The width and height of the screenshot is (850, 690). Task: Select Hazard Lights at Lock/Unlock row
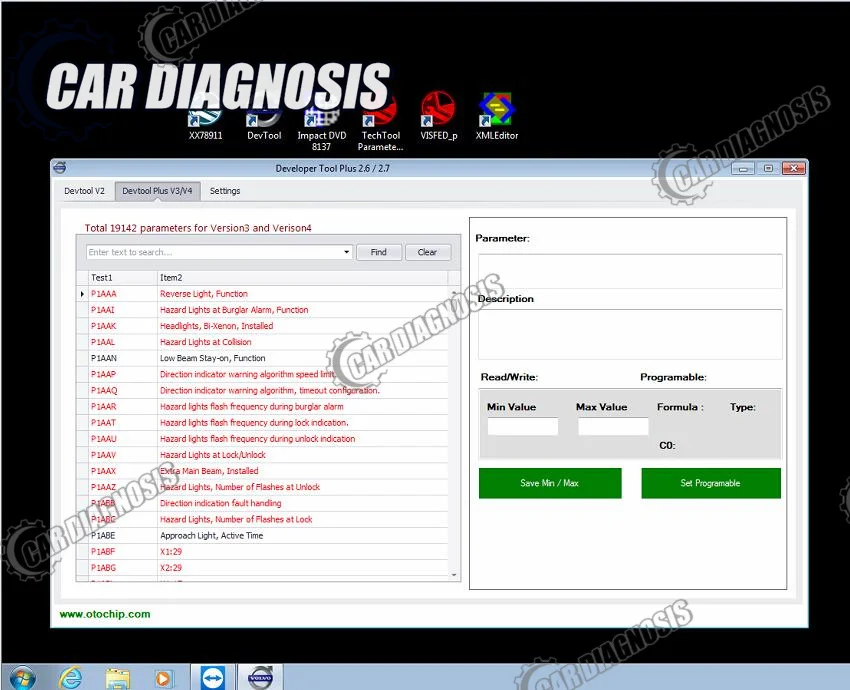(262, 455)
